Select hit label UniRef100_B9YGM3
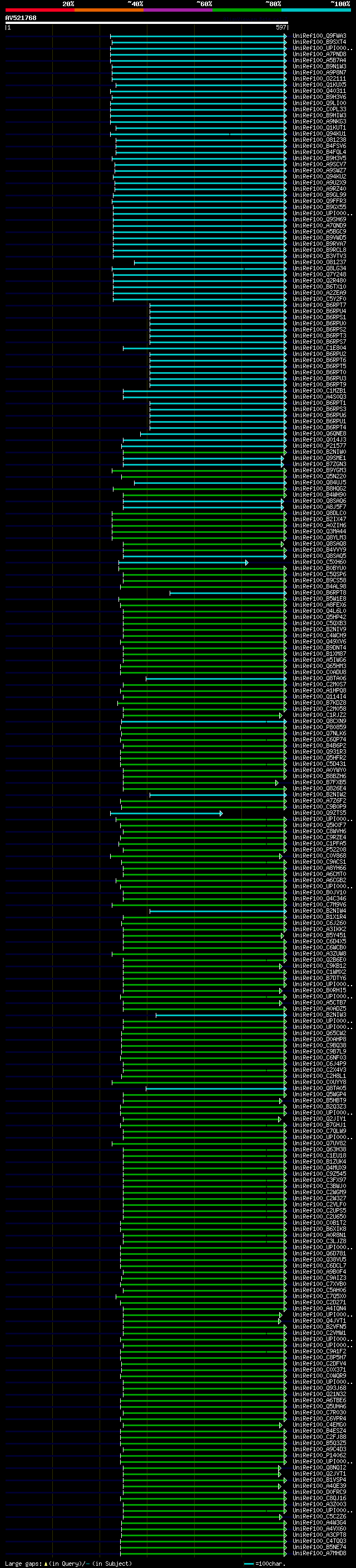The width and height of the screenshot is (356, 1568). coord(319,471)
